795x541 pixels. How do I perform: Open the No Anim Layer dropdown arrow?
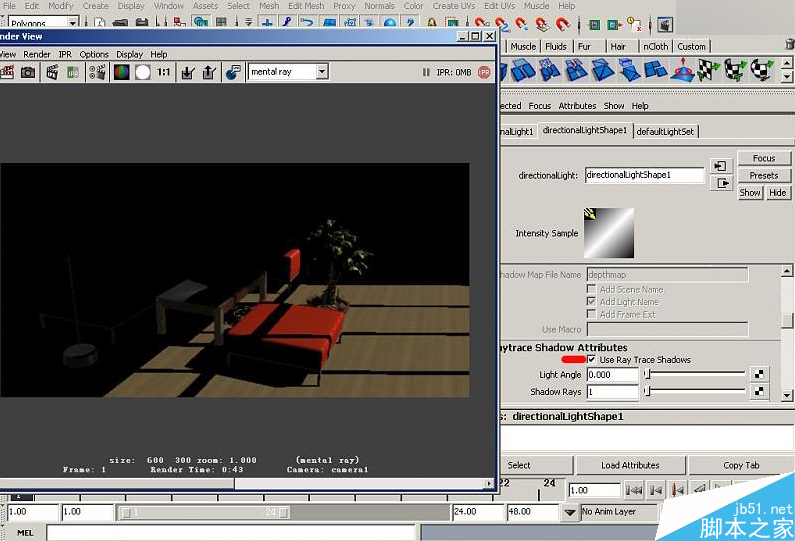click(569, 512)
